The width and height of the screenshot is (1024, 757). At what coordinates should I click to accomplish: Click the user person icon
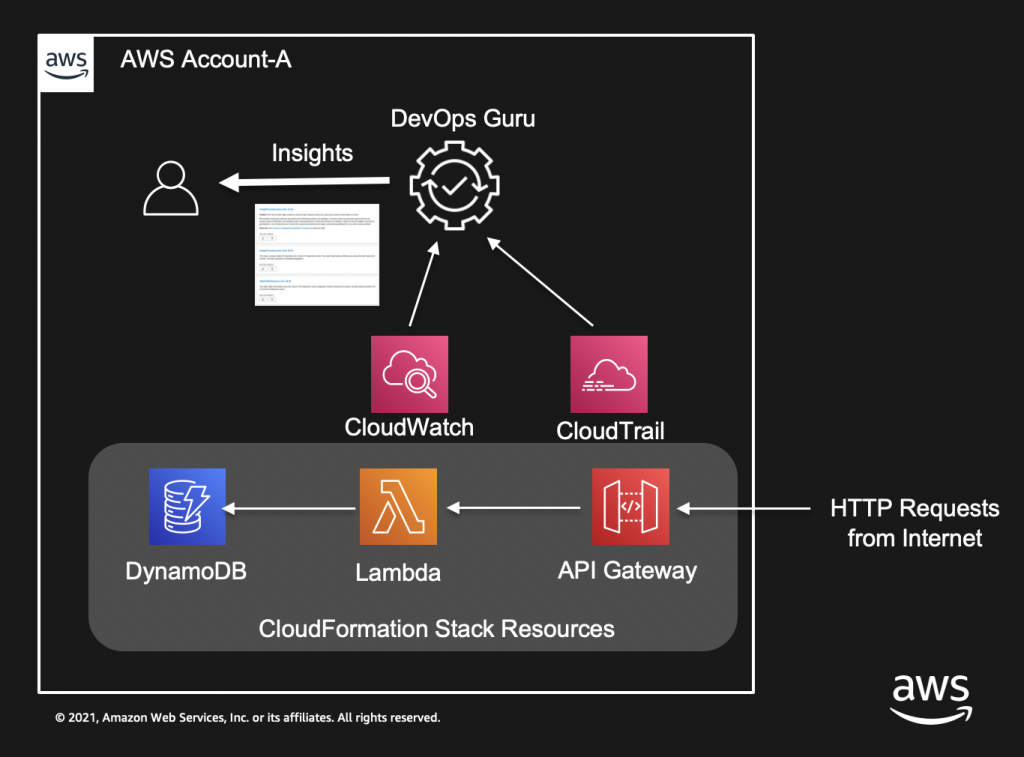[x=171, y=188]
